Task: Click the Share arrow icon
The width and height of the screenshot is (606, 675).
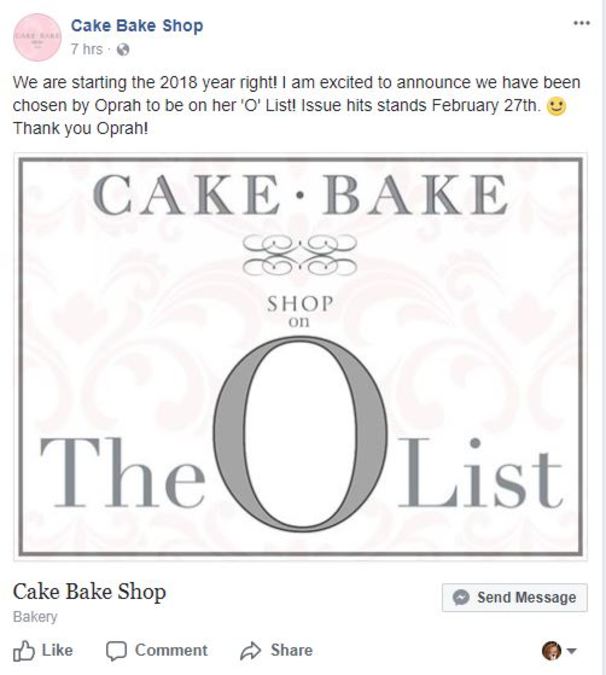Action: 251,651
